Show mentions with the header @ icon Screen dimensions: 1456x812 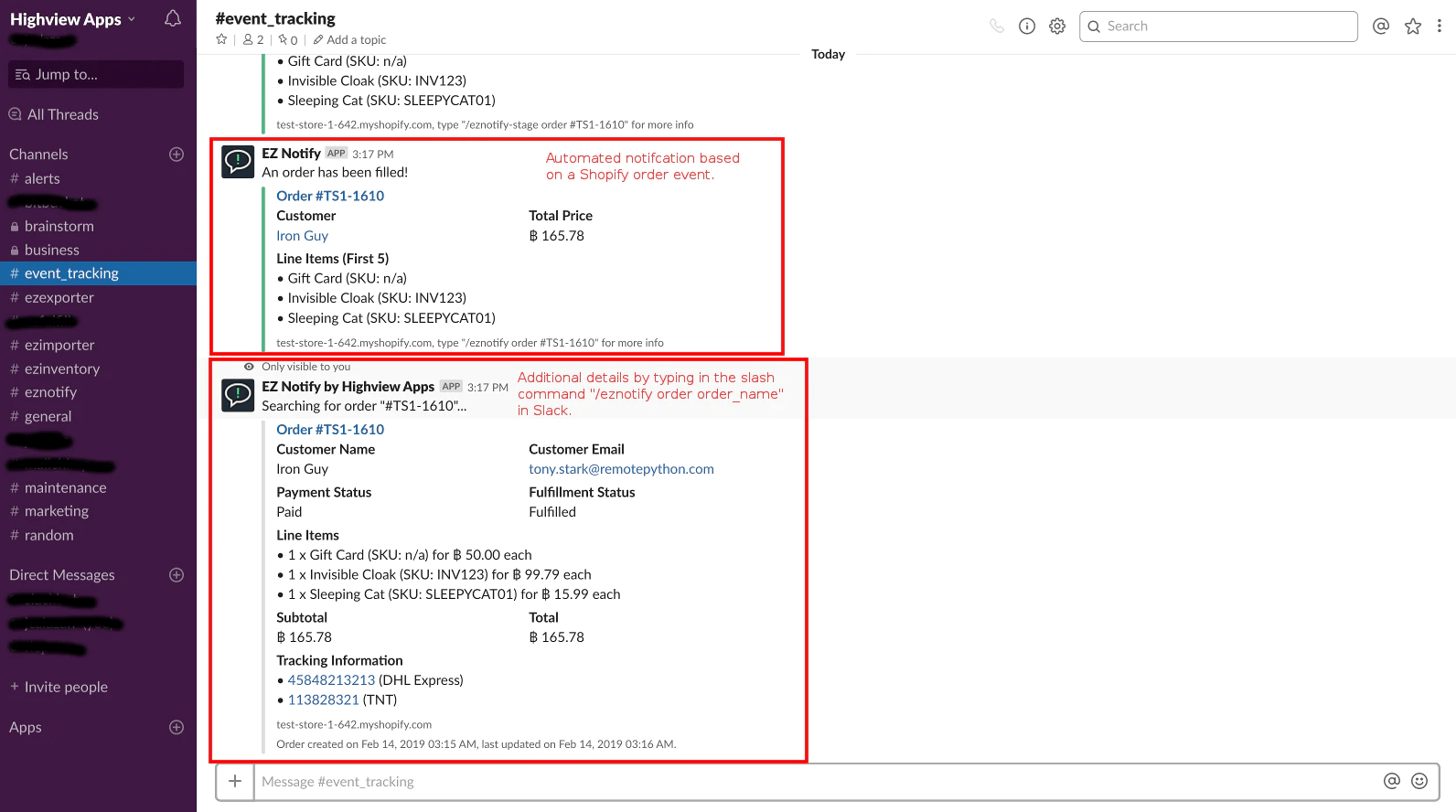pyautogui.click(x=1381, y=27)
